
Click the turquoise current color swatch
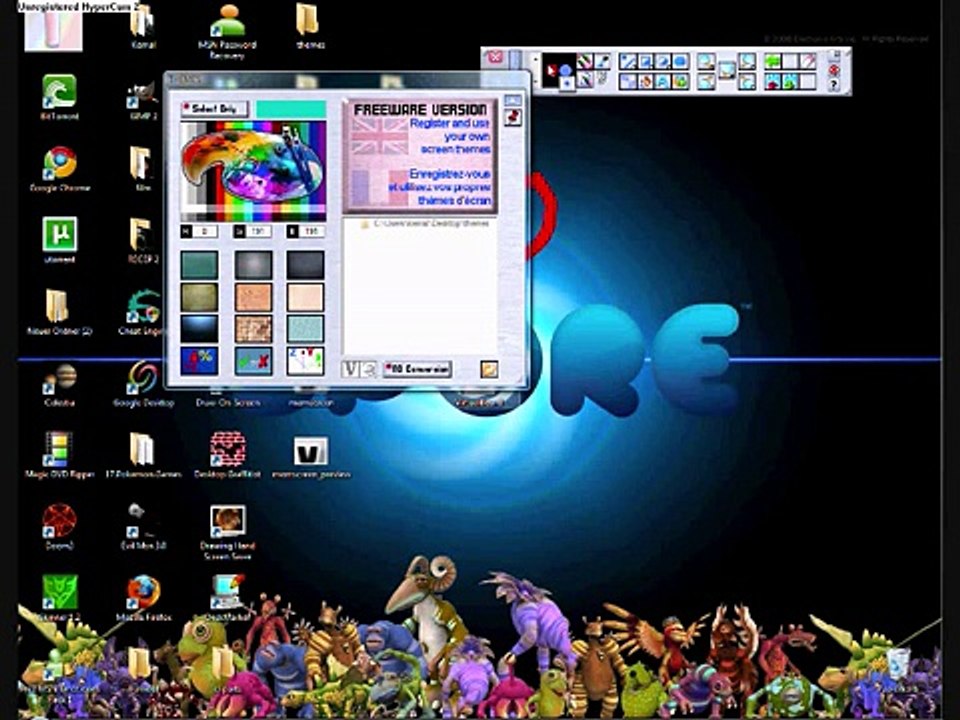pyautogui.click(x=291, y=109)
